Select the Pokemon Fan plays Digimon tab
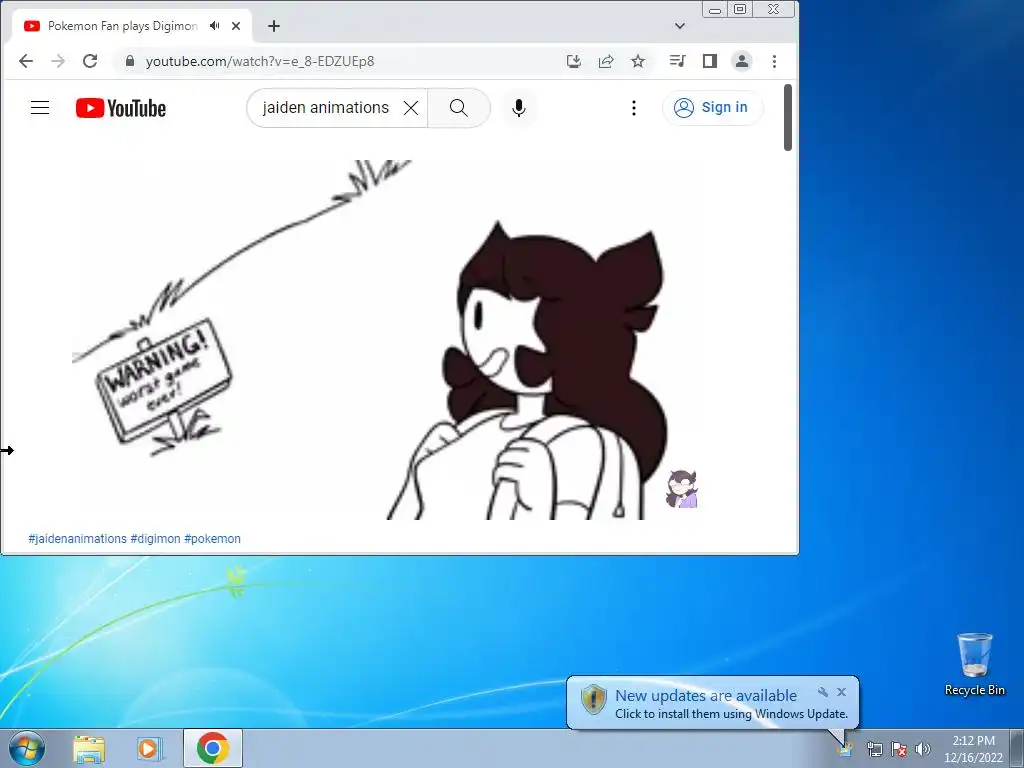The height and width of the screenshot is (768, 1024). click(x=122, y=26)
